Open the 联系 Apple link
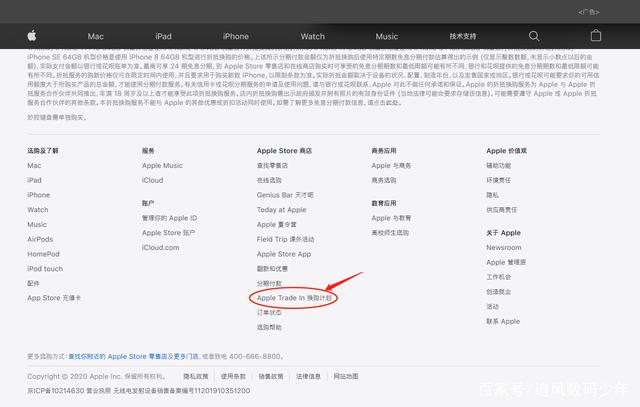This screenshot has height=407, width=640. pyautogui.click(x=503, y=321)
